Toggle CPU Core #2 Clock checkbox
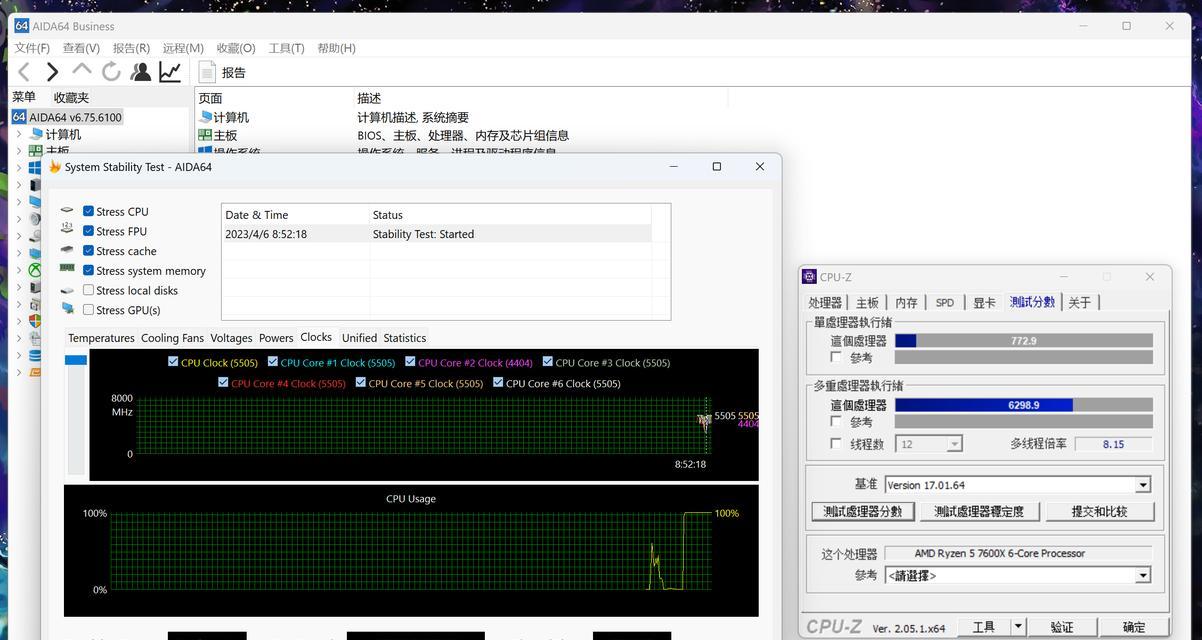The height and width of the screenshot is (640, 1202). pyautogui.click(x=410, y=362)
